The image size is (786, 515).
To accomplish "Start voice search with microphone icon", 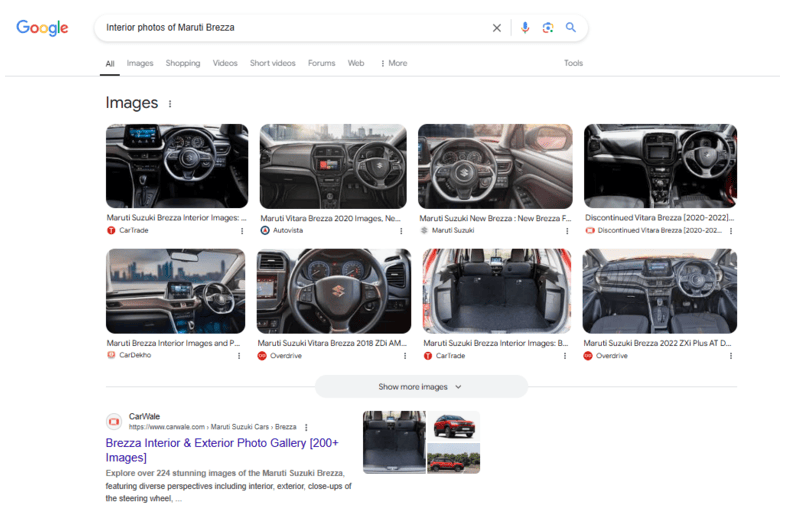I will tap(525, 28).
